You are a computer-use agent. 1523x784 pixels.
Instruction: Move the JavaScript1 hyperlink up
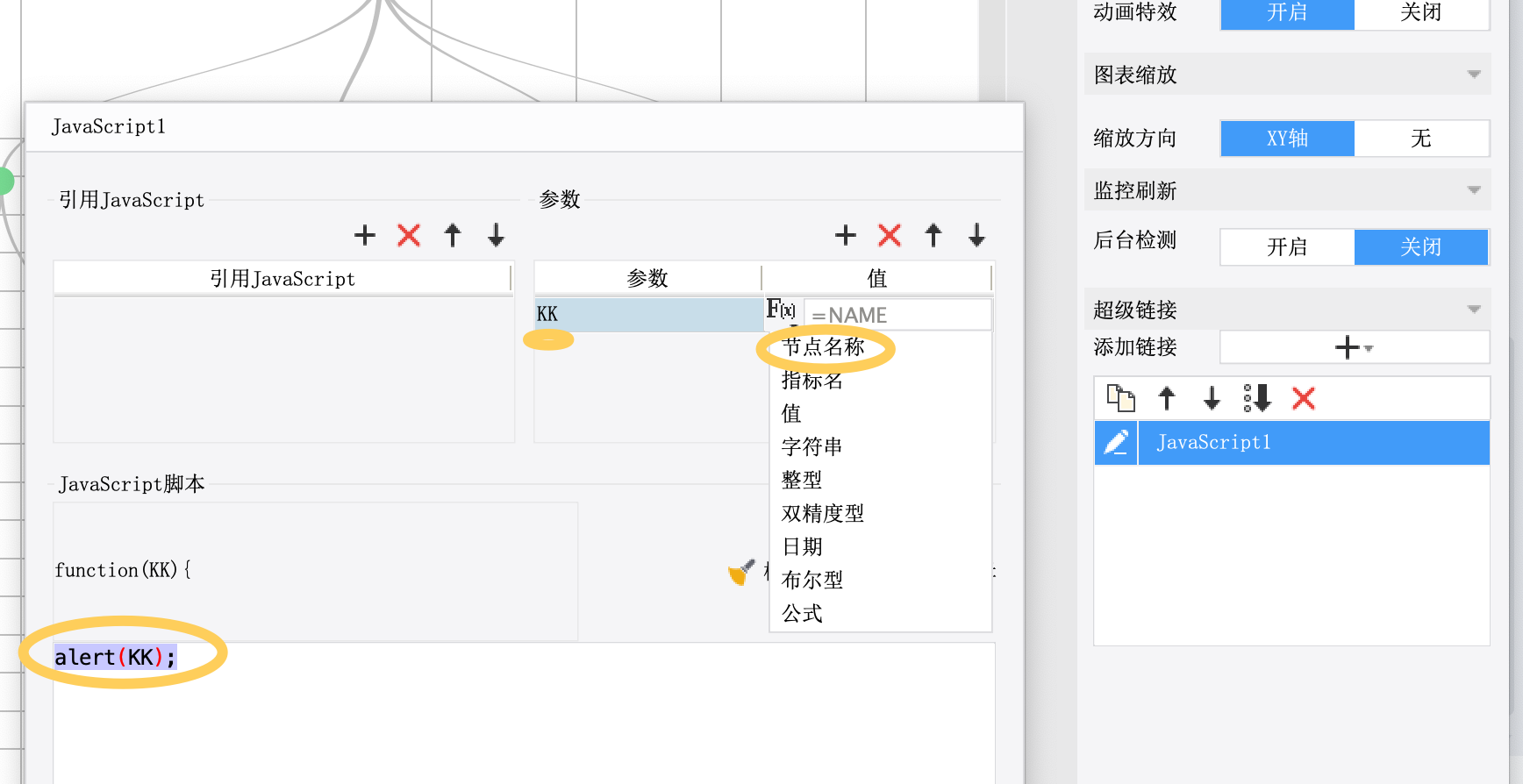[x=1167, y=398]
